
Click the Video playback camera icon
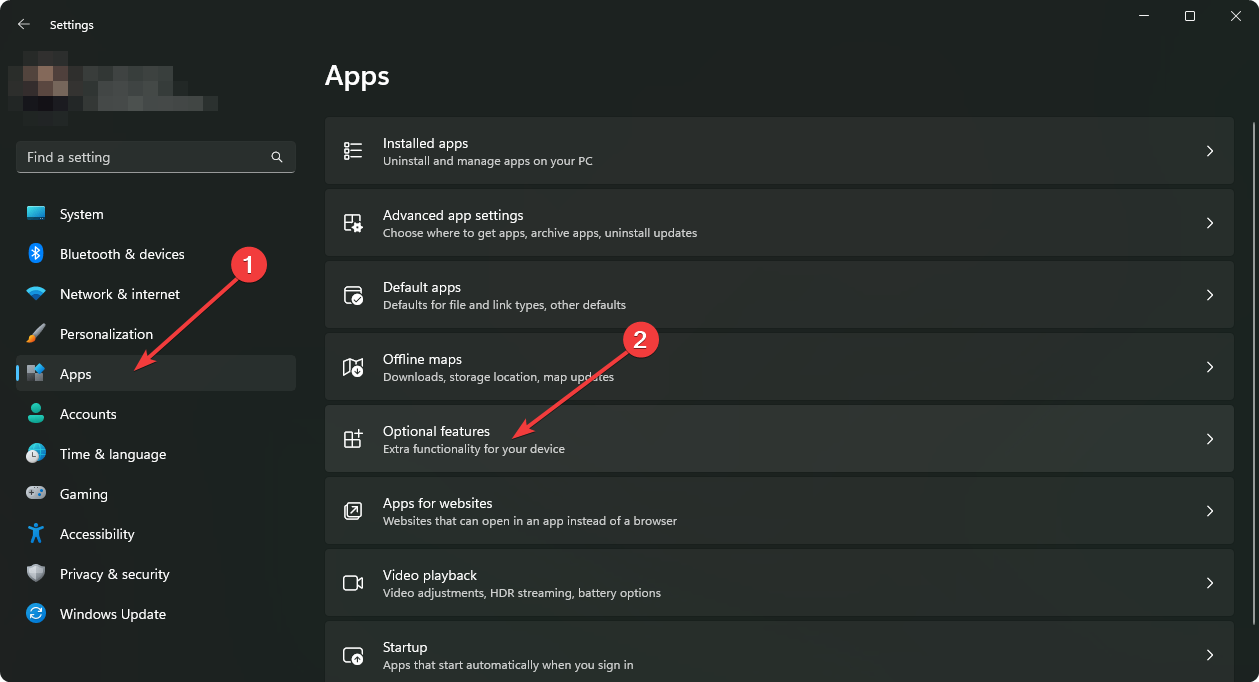353,583
